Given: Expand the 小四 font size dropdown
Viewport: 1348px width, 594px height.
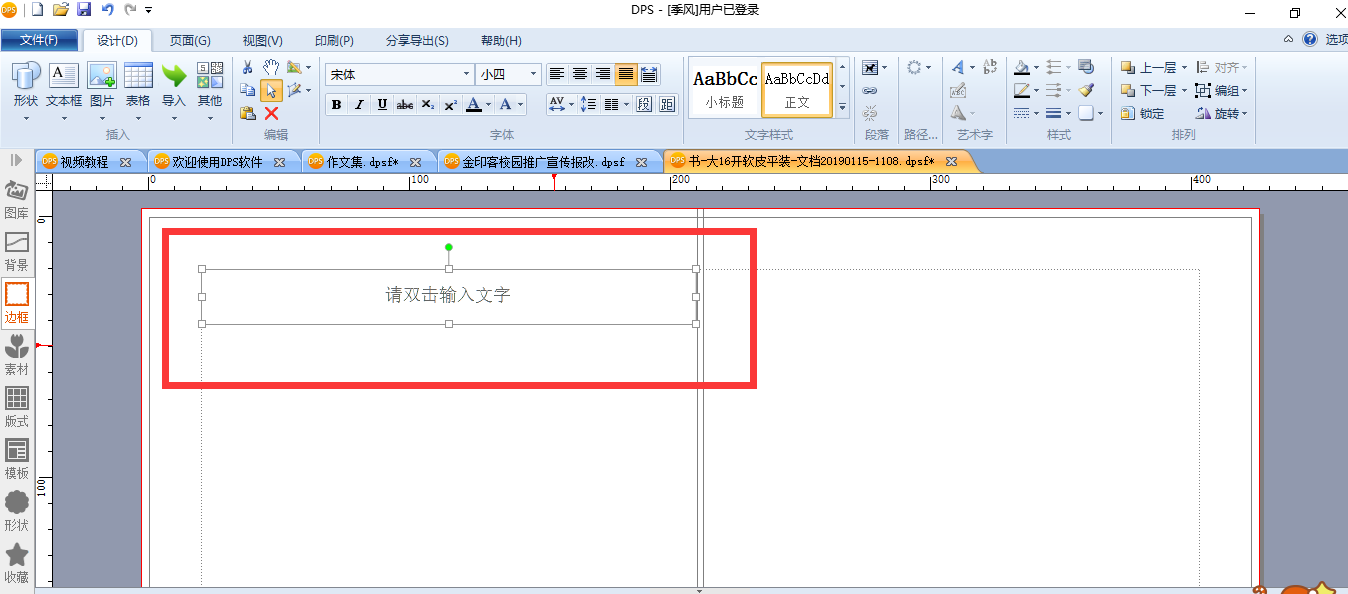Looking at the screenshot, I should (x=534, y=74).
